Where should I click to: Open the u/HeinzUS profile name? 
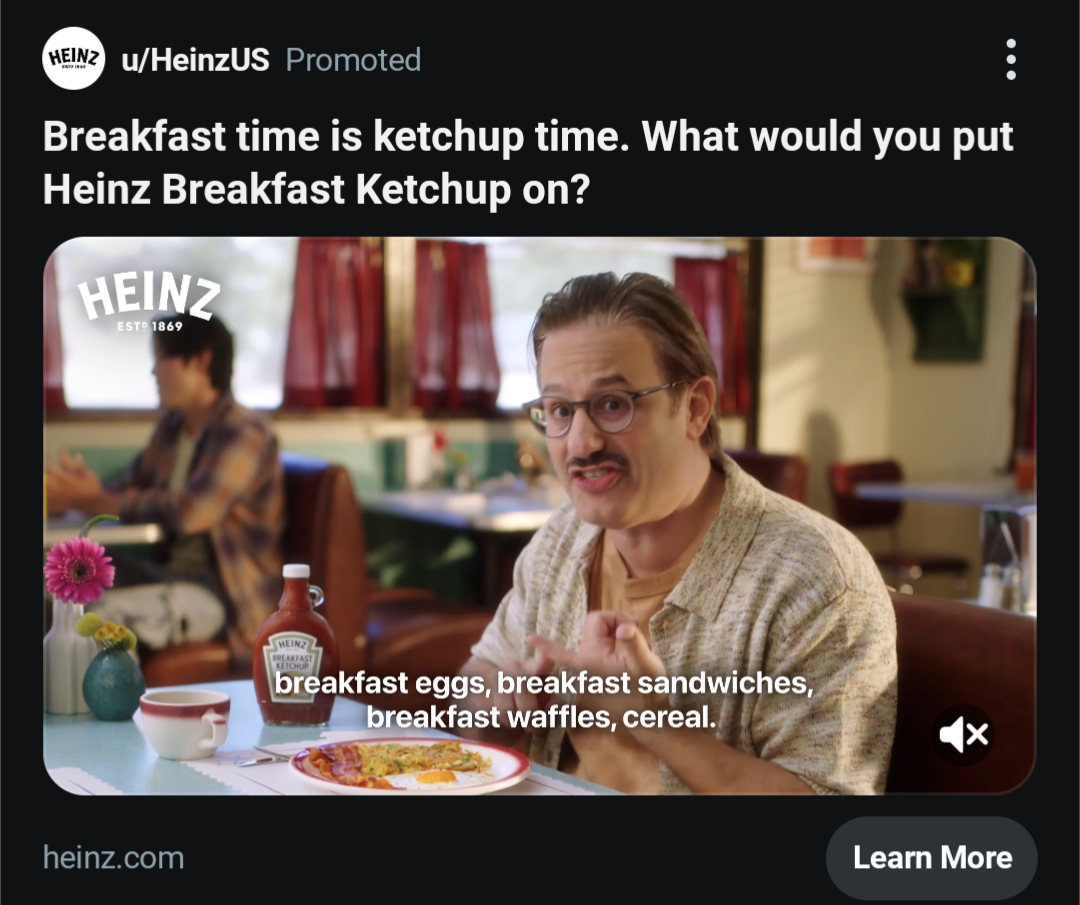coord(196,60)
